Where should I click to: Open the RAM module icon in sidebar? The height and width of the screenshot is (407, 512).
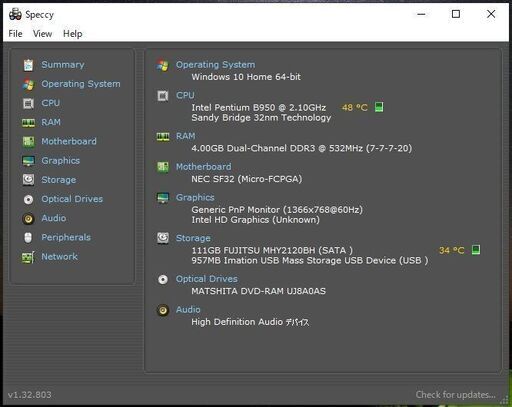click(28, 123)
